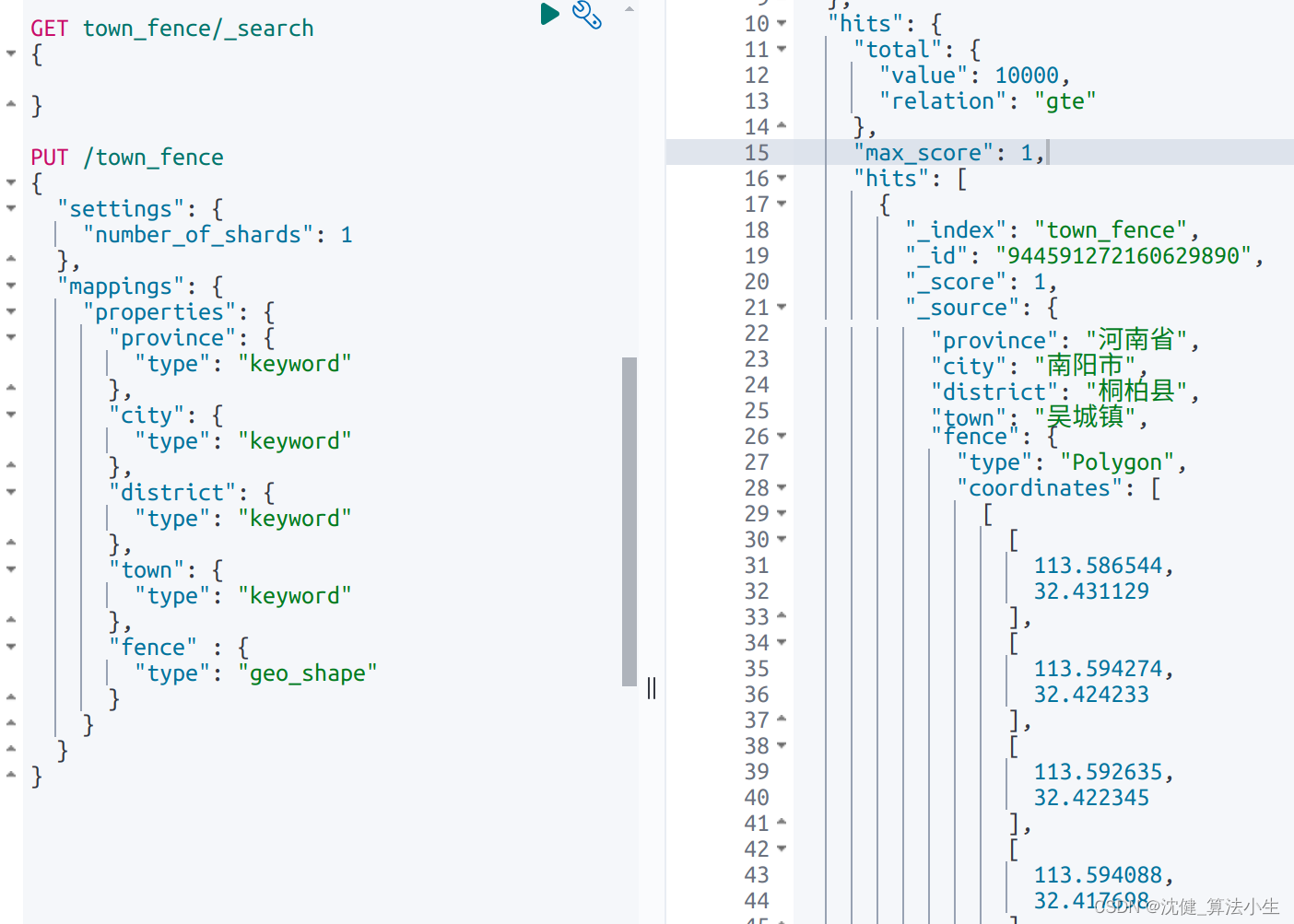Click the "_index": "town_fence" output line
Viewport: 1294px width, 924px height.
click(x=1052, y=230)
